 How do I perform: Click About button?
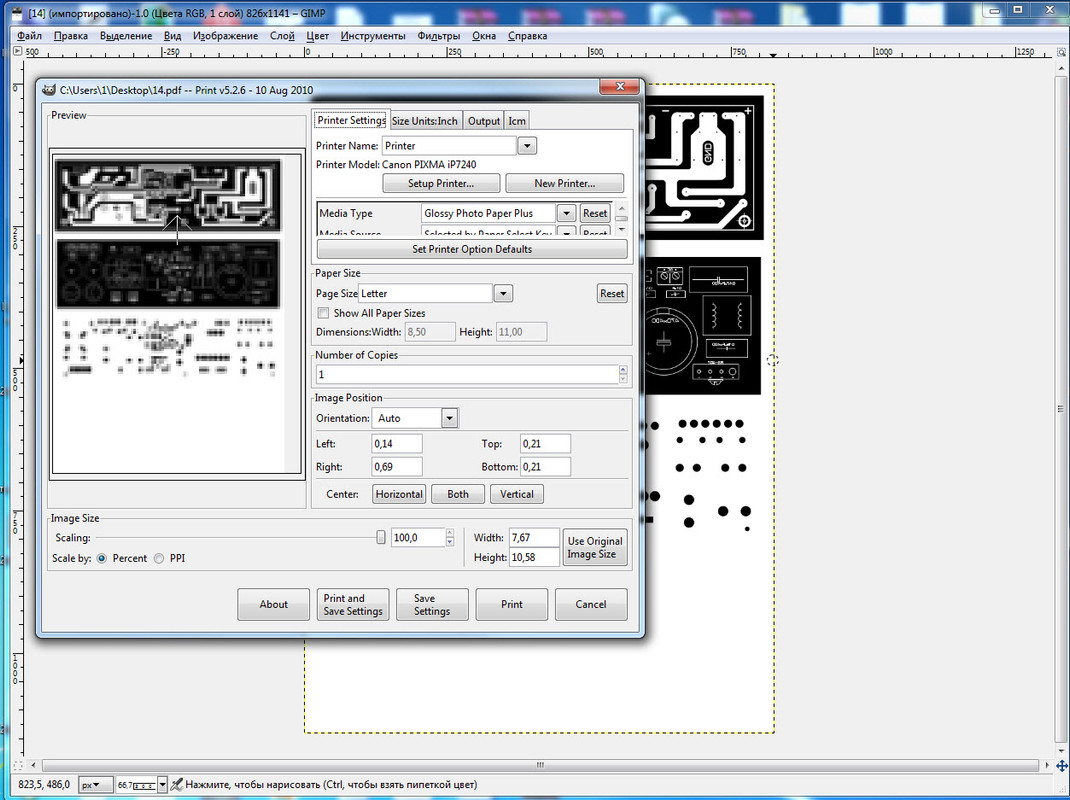click(274, 604)
